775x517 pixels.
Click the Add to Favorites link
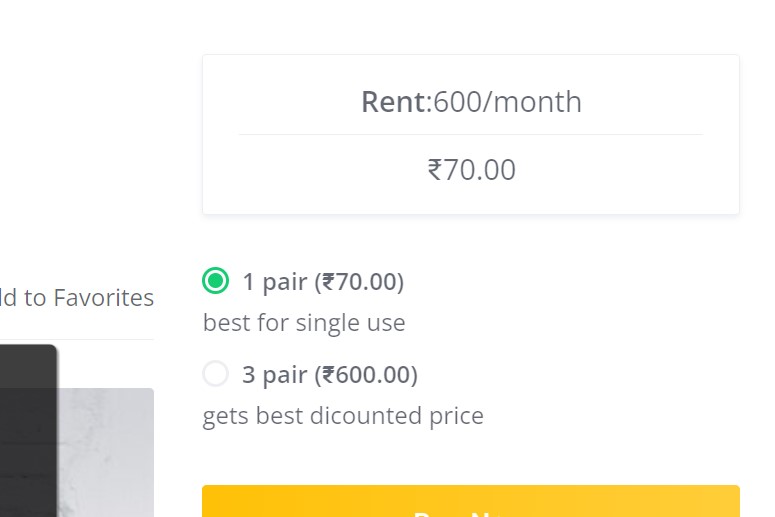click(x=77, y=298)
